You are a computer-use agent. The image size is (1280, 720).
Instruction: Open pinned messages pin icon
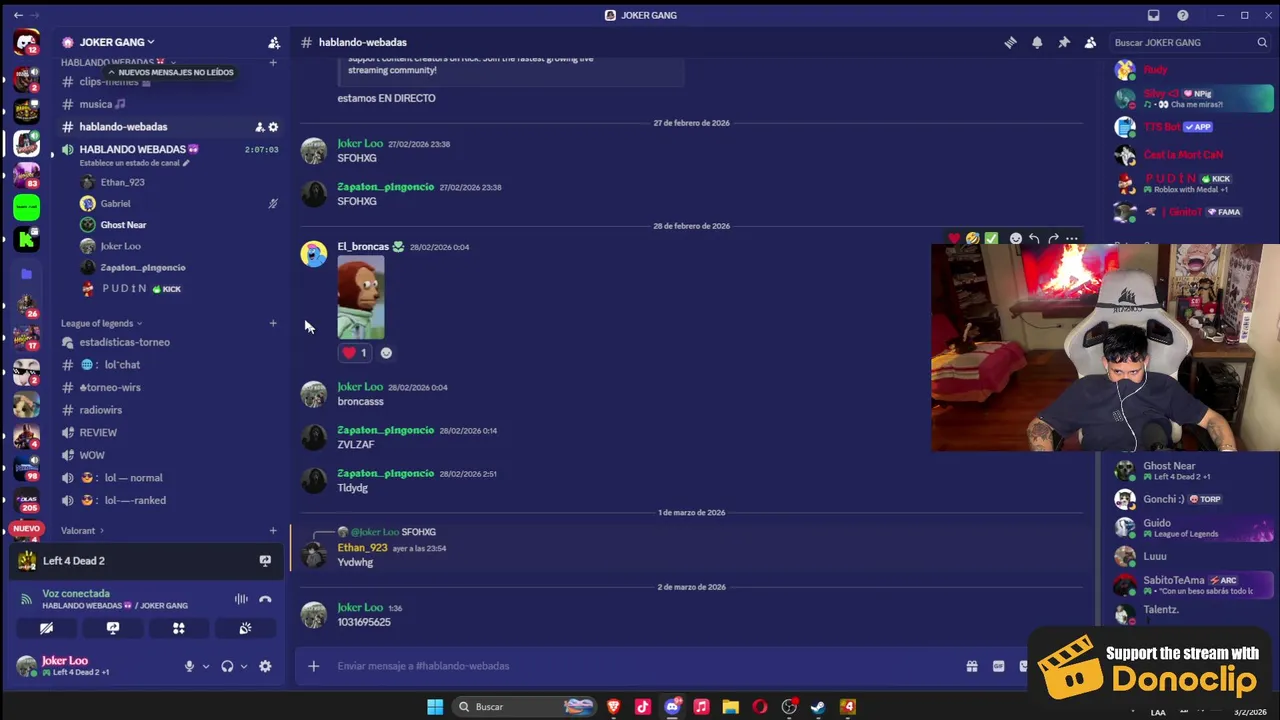point(1064,43)
